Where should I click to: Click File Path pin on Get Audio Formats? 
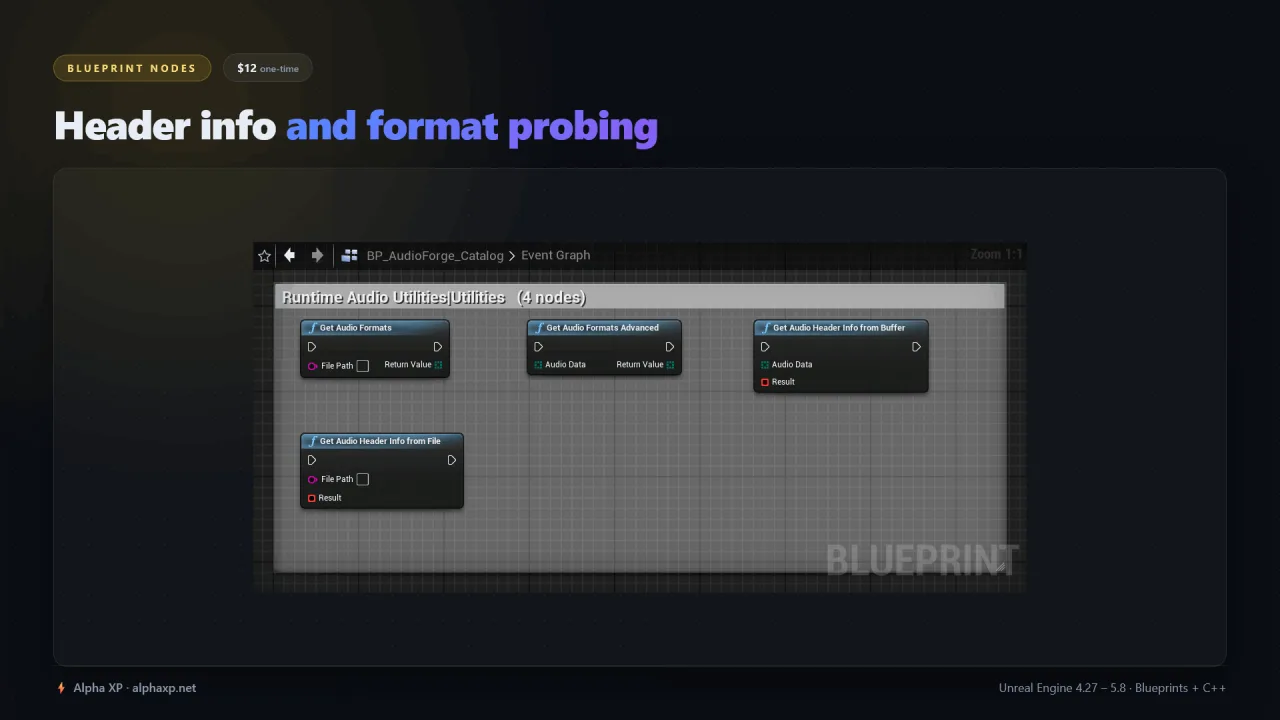pos(313,366)
